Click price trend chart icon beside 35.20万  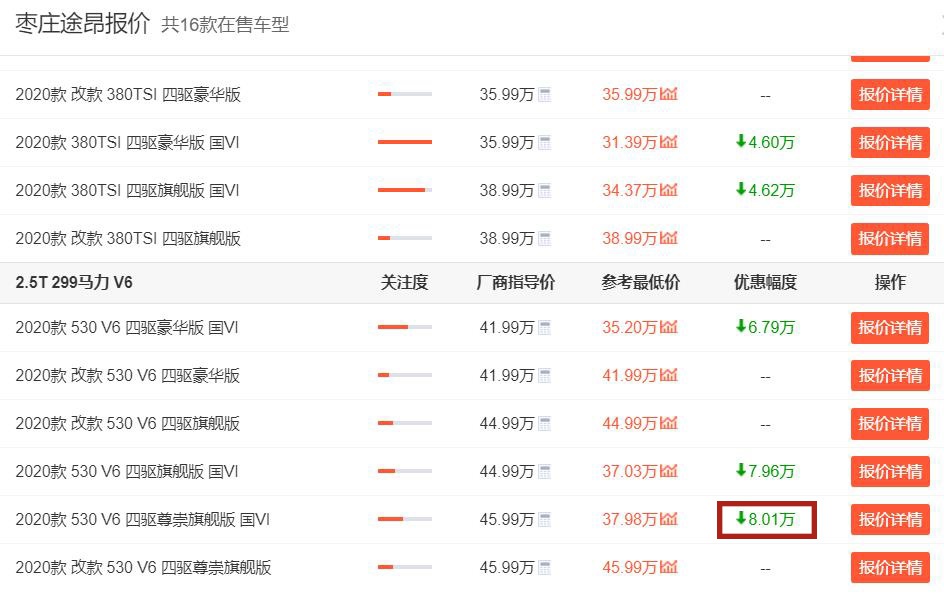[668, 327]
